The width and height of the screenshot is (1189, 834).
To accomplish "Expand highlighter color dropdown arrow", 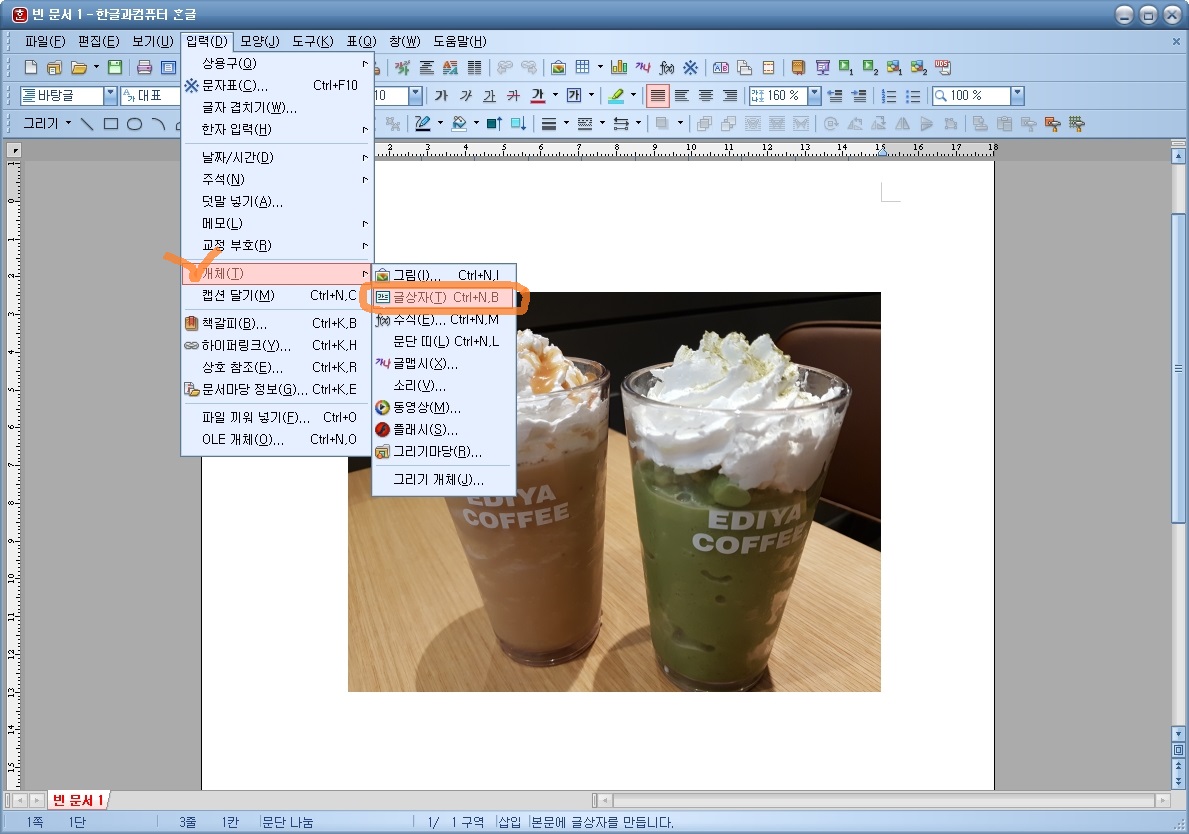I will pyautogui.click(x=633, y=96).
